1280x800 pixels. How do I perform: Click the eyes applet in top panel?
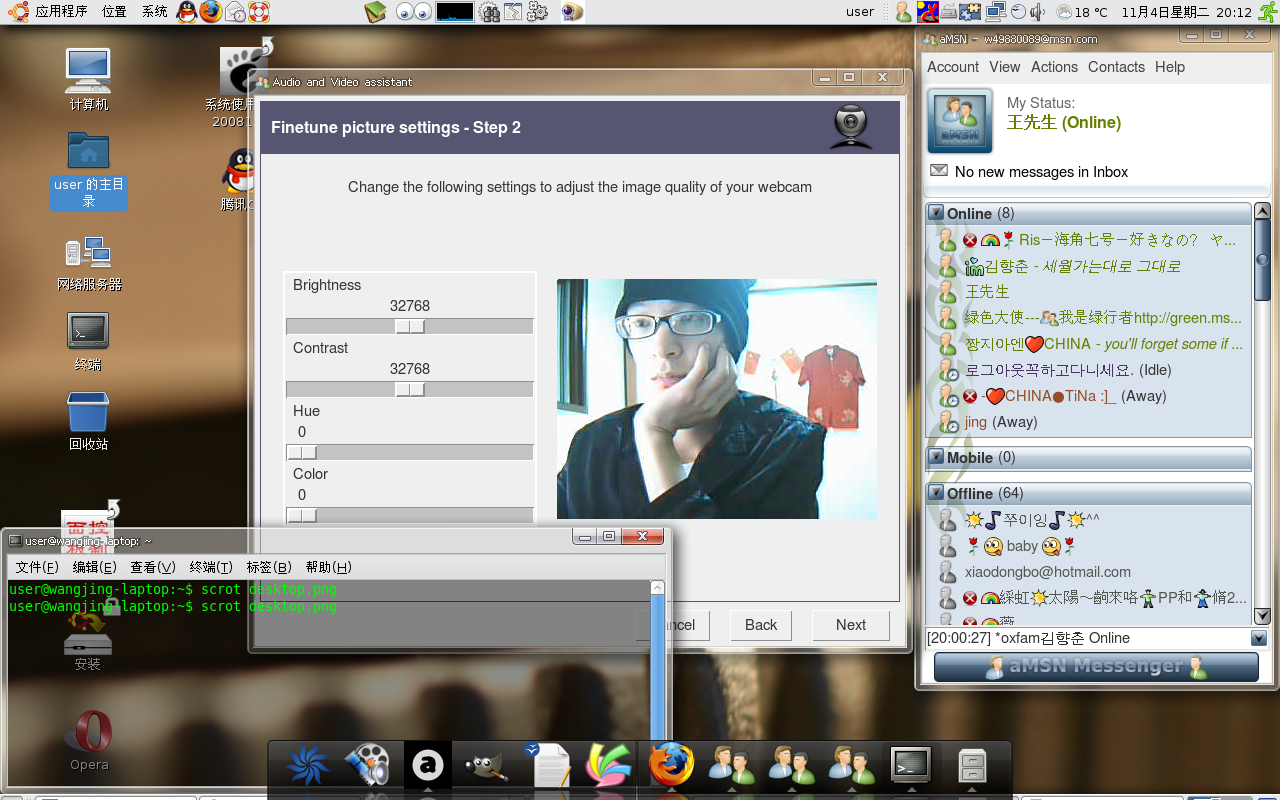[414, 12]
